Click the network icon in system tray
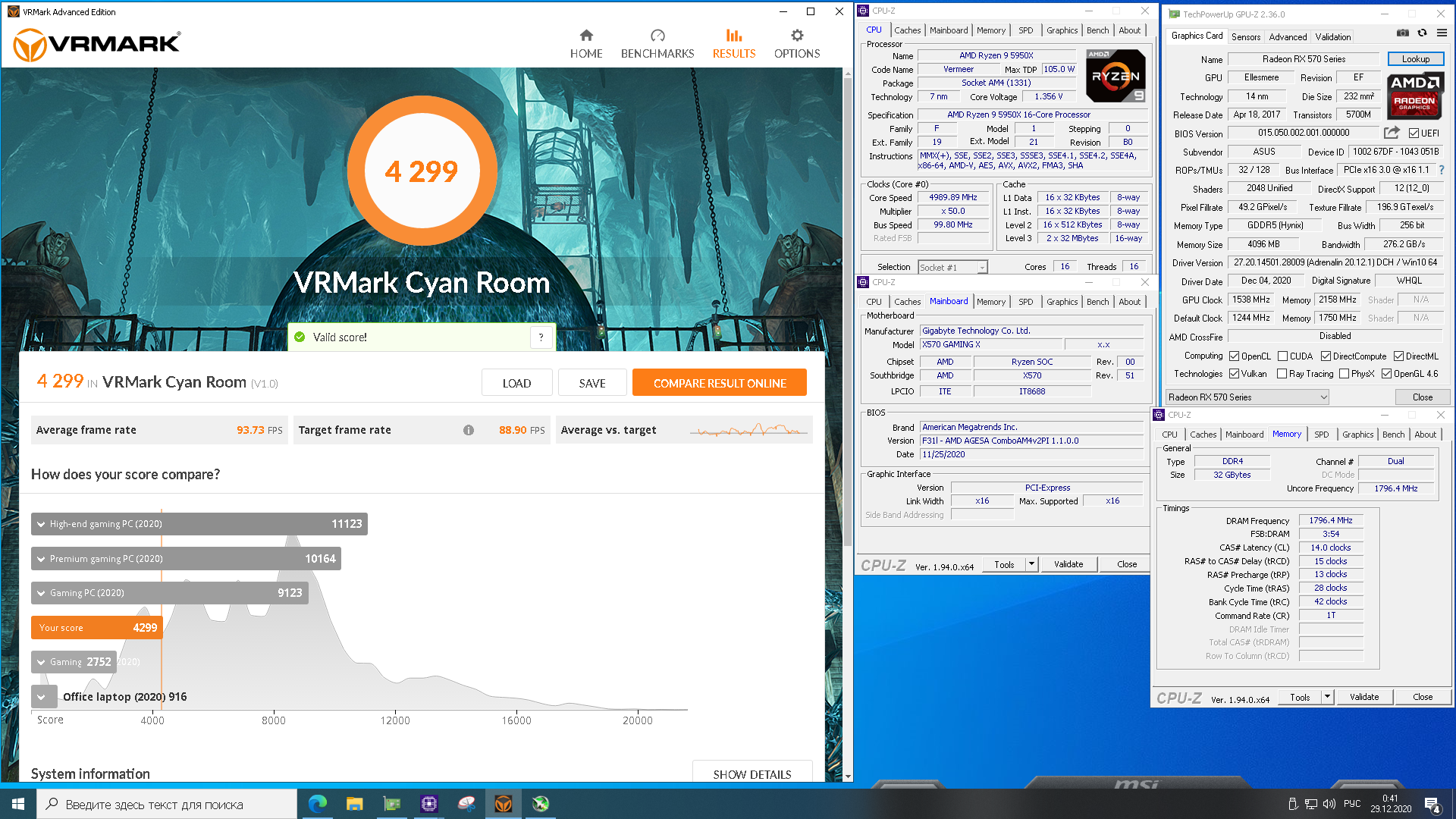The height and width of the screenshot is (819, 1456). coord(1311,804)
